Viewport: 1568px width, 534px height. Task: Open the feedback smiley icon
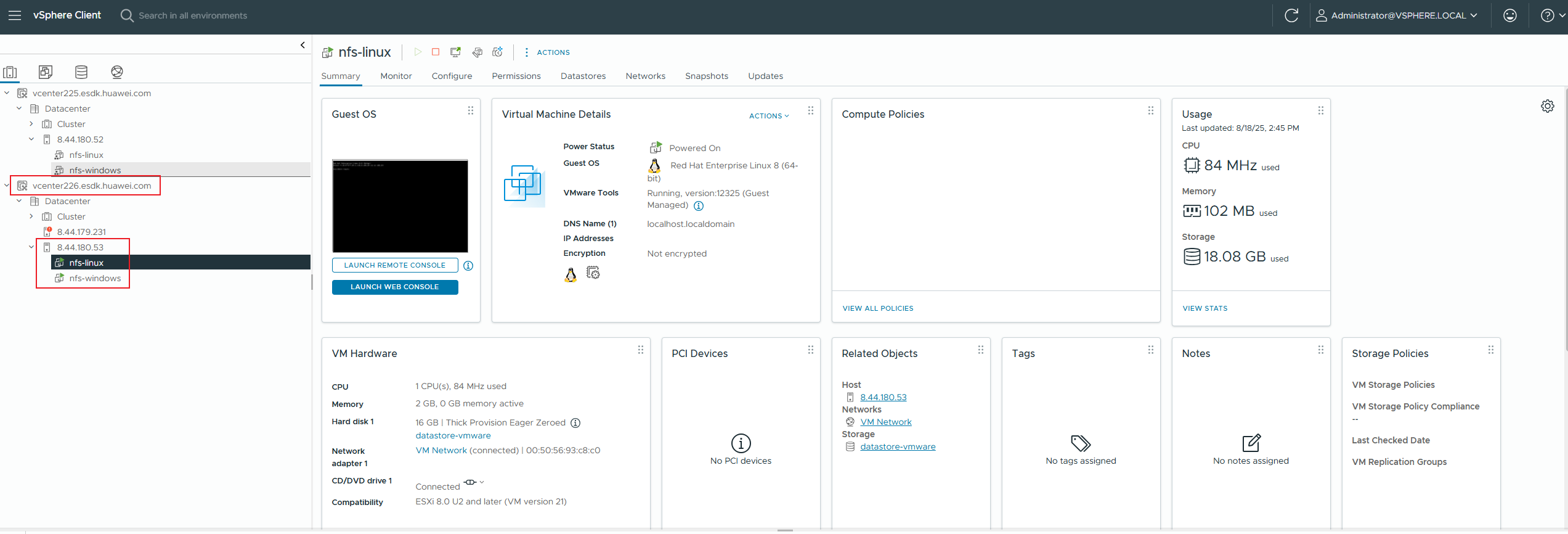point(1509,15)
